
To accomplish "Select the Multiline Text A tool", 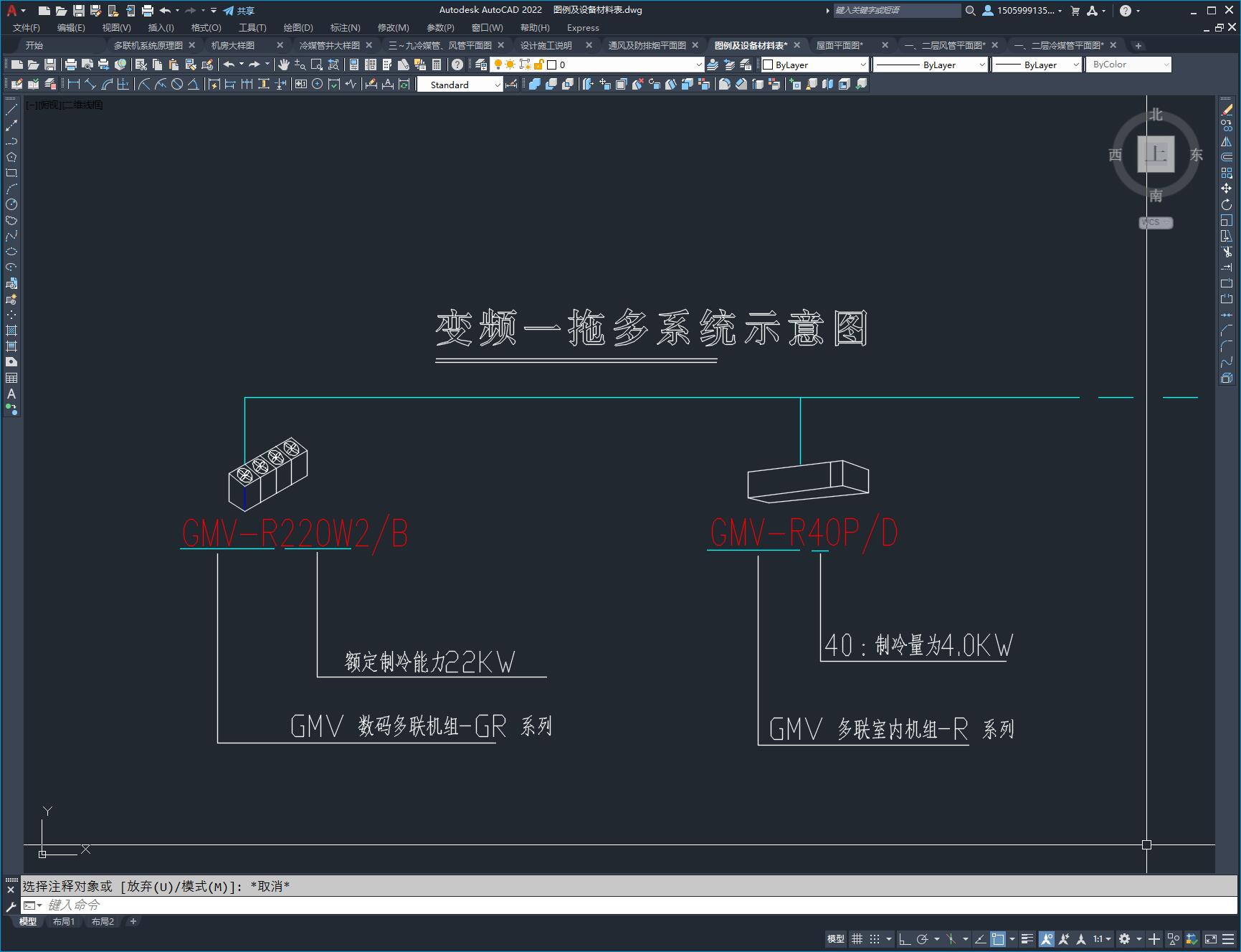I will [11, 394].
